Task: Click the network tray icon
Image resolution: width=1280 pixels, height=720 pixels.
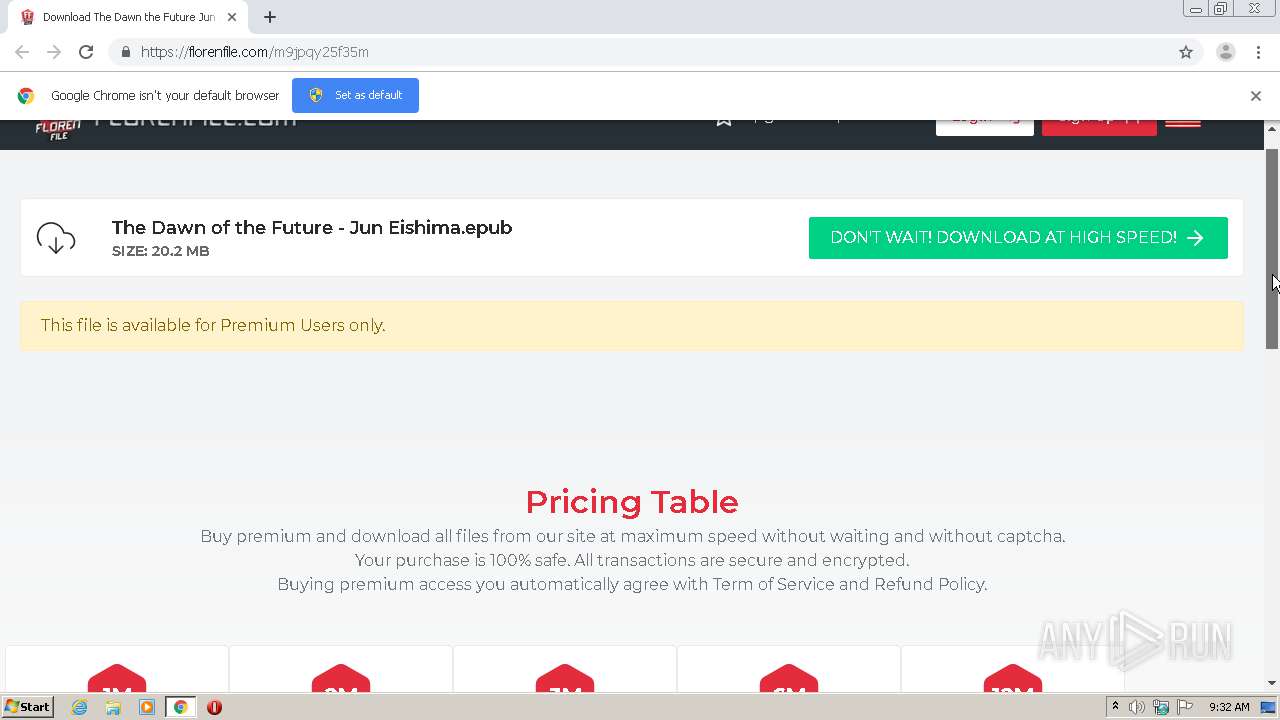Action: coord(1161,707)
